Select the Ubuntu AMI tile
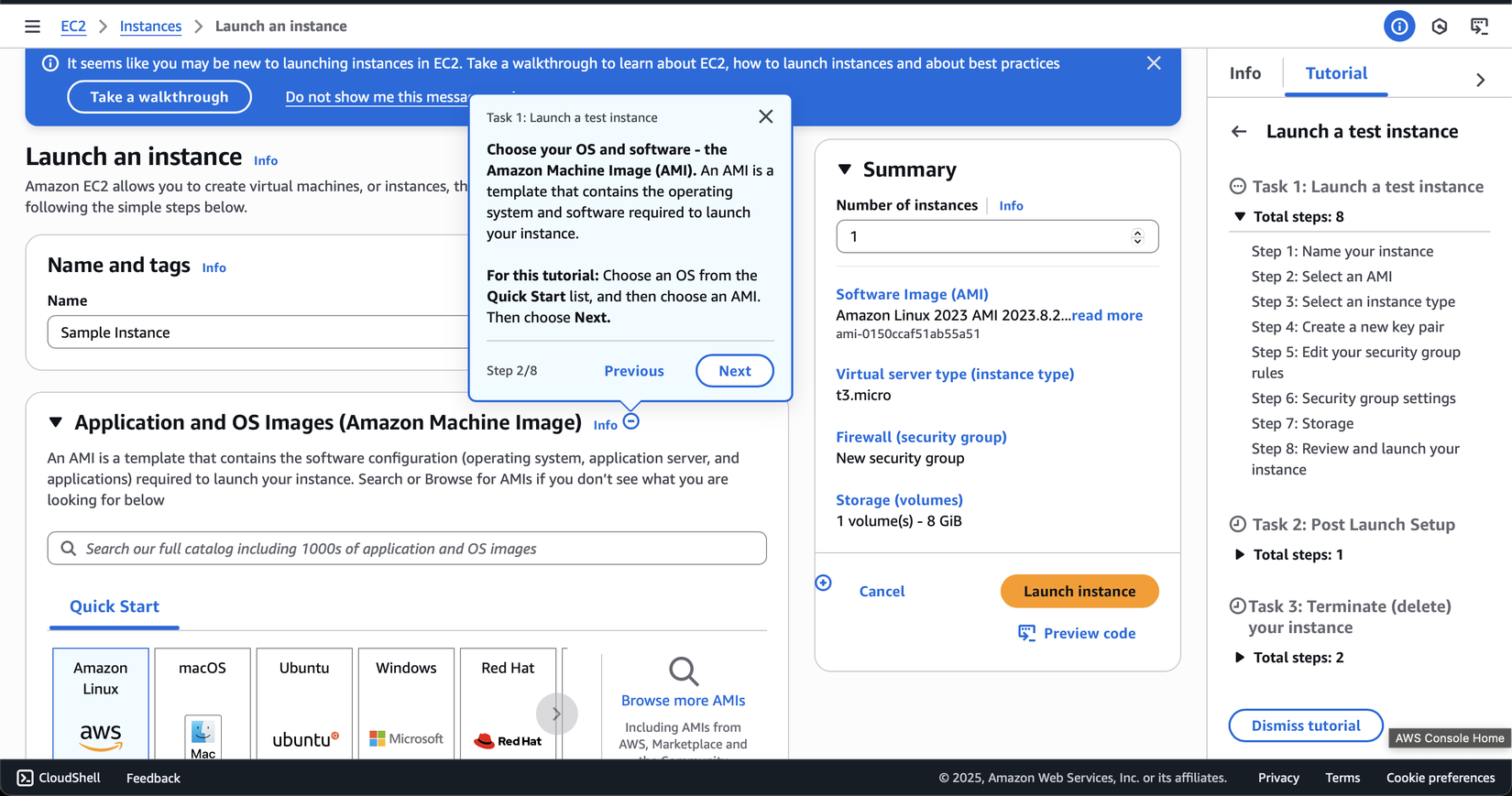The height and width of the screenshot is (796, 1512). 304,703
